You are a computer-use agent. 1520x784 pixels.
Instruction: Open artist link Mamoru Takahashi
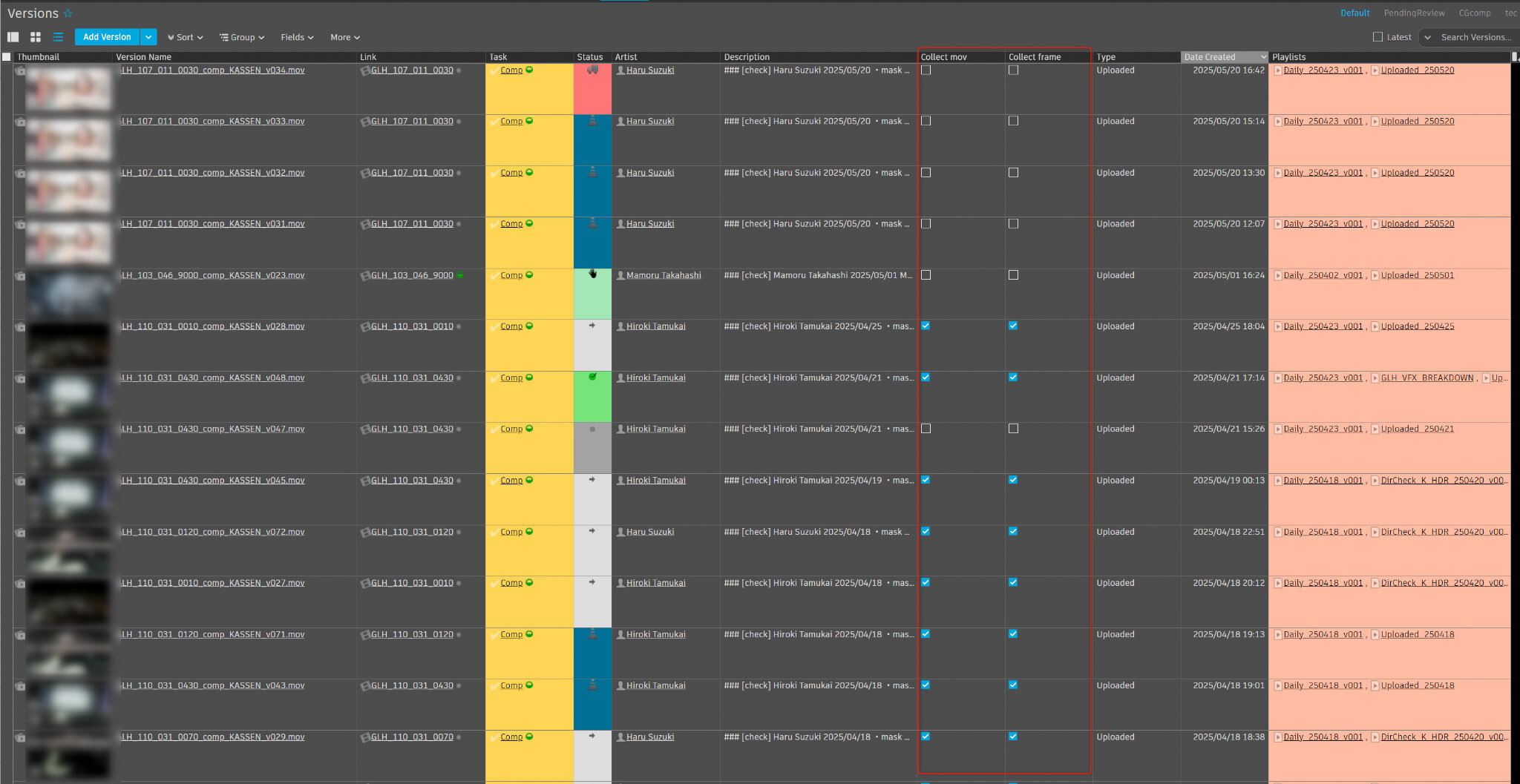coord(663,276)
